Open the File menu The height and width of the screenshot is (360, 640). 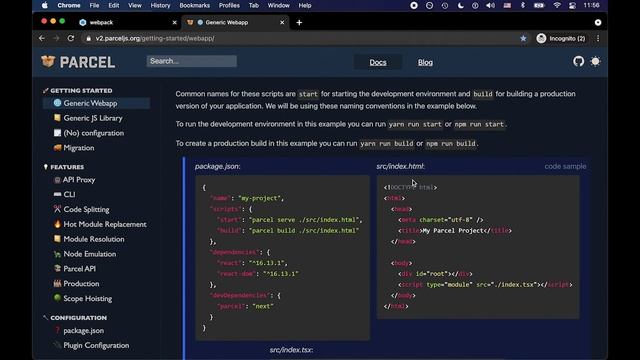coord(94,5)
